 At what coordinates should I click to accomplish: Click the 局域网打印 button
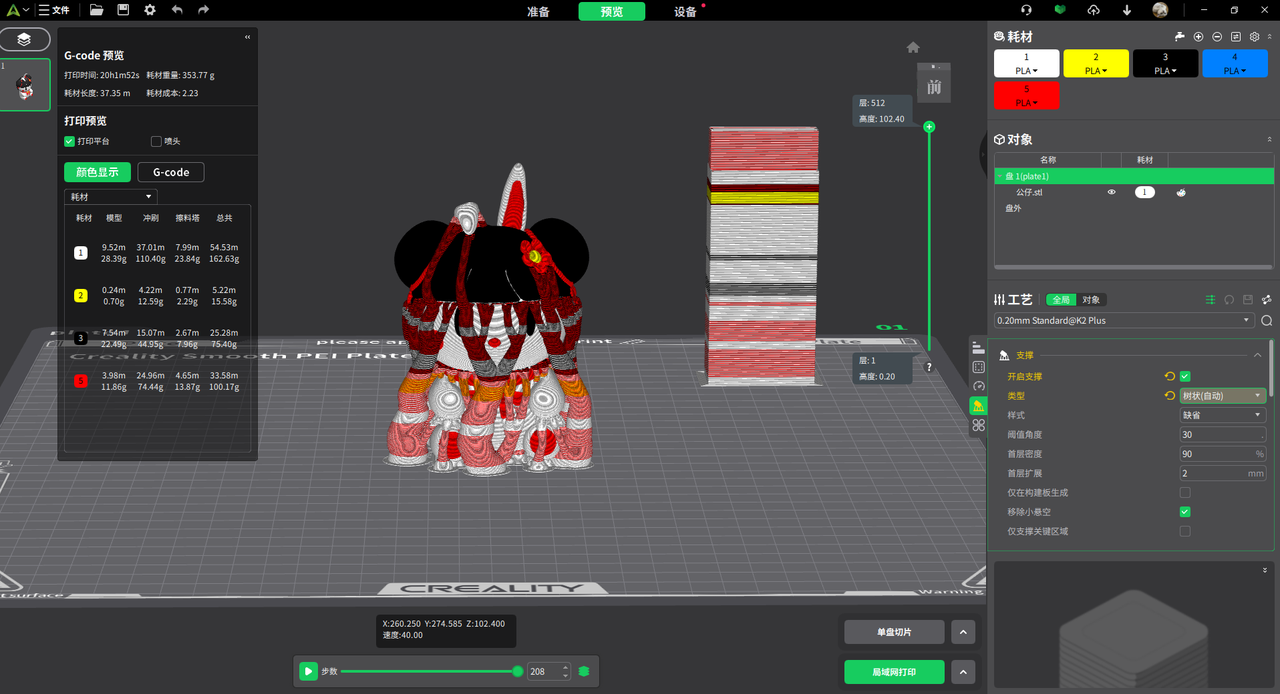click(894, 672)
